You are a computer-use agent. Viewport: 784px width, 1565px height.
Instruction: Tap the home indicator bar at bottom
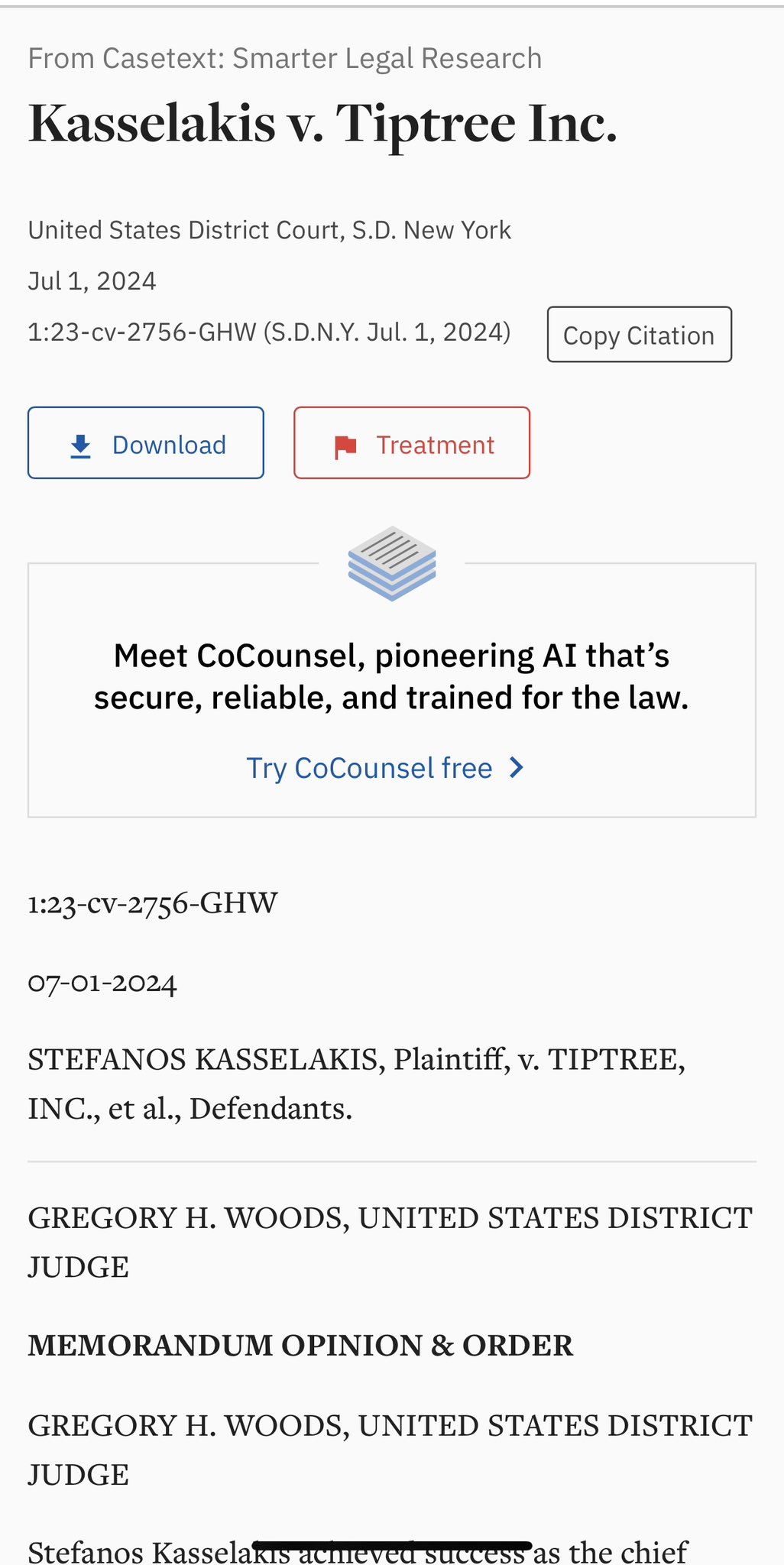click(392, 1546)
